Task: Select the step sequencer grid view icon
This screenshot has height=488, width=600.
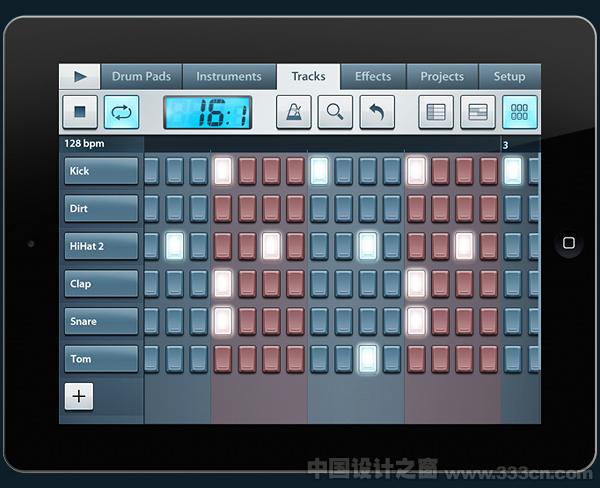Action: click(519, 112)
